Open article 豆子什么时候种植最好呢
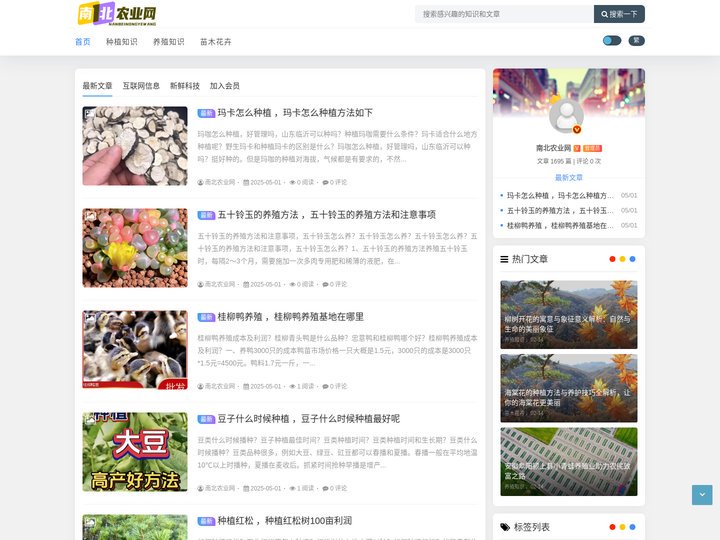The height and width of the screenshot is (540, 720). 309,419
